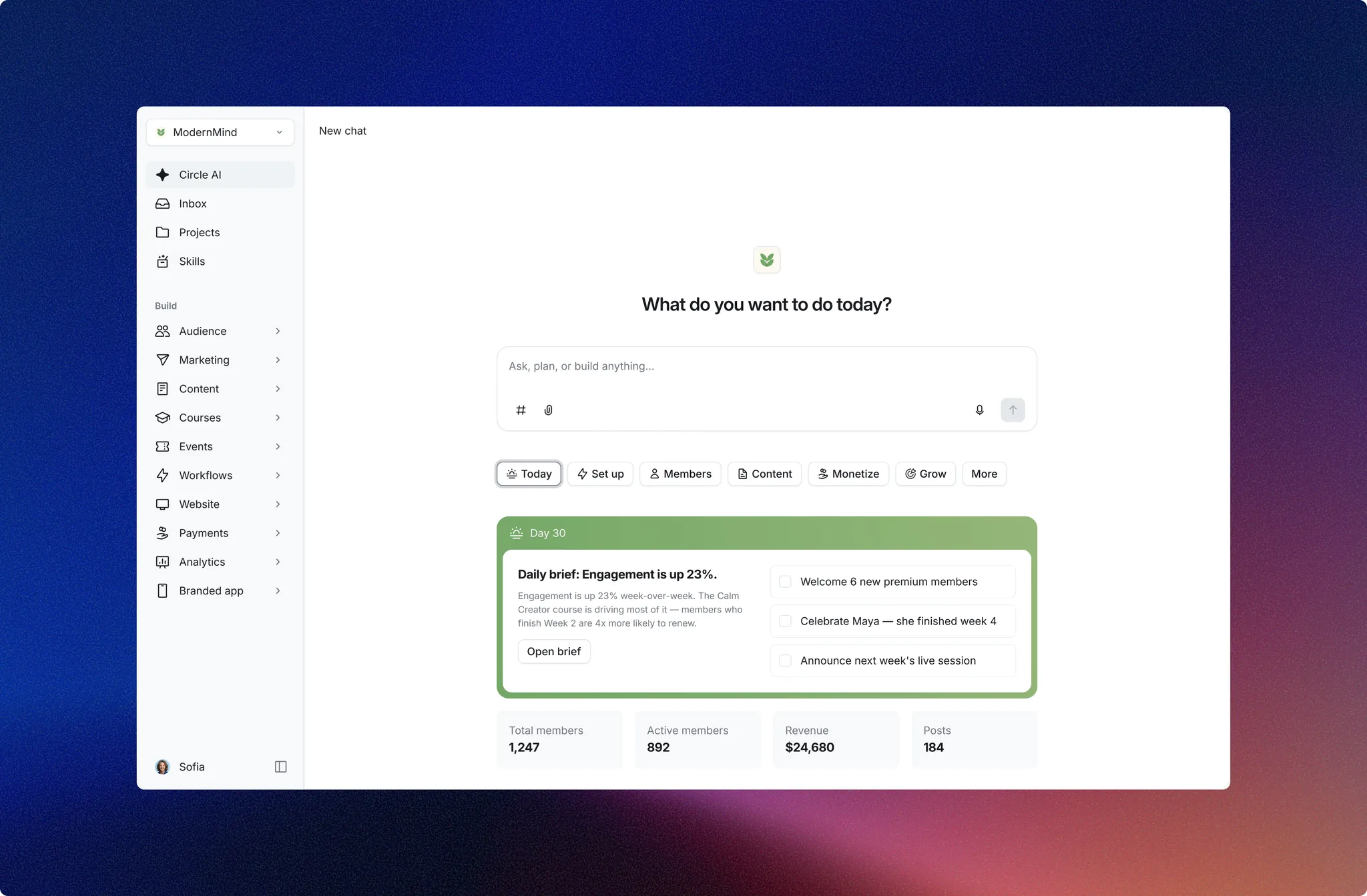This screenshot has height=896, width=1367.
Task: Click the Total members stat card
Action: (559, 739)
